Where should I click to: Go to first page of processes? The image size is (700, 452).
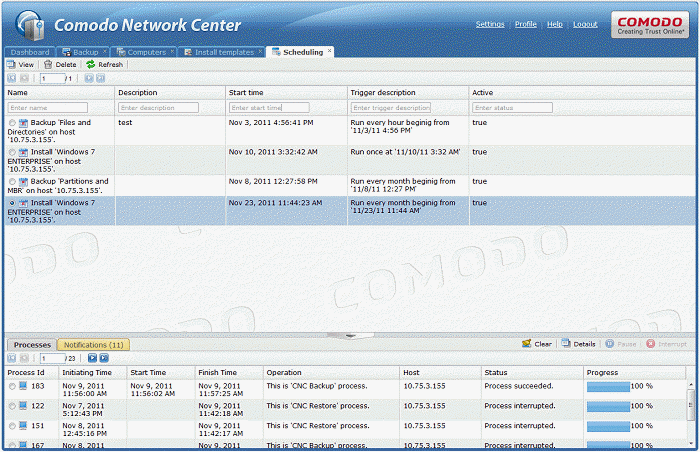click(x=12, y=358)
